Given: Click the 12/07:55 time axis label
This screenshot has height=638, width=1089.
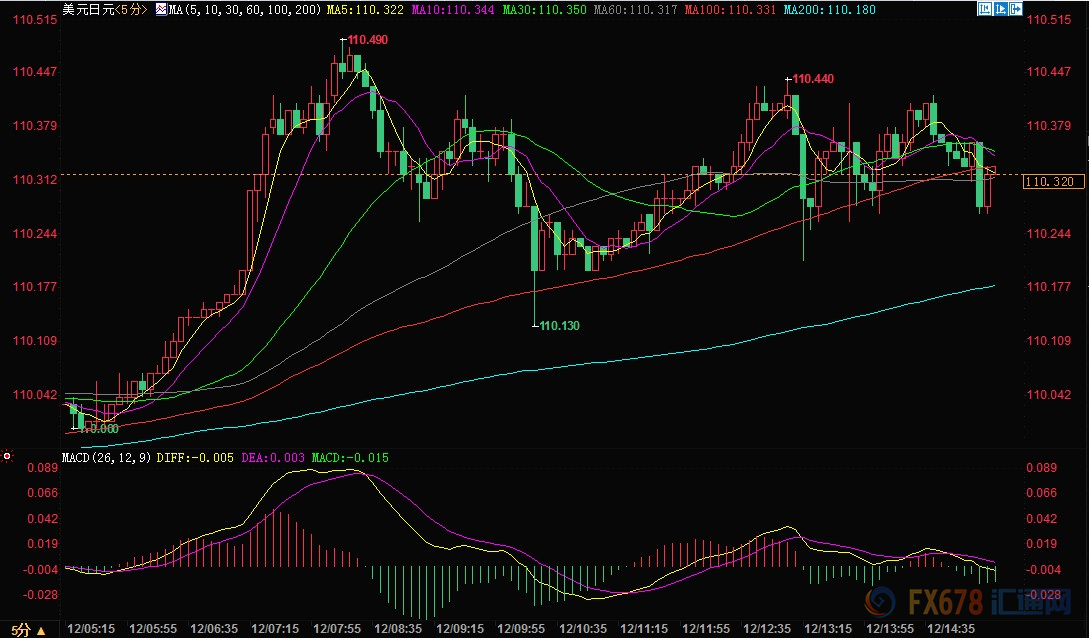Looking at the screenshot, I should (338, 629).
